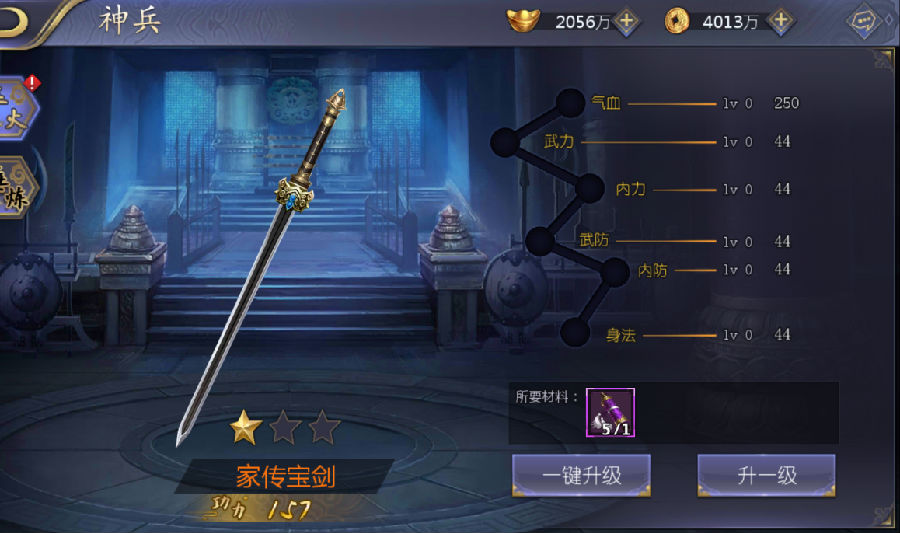Click the plus icon beside gold ingot balance

coord(627,21)
